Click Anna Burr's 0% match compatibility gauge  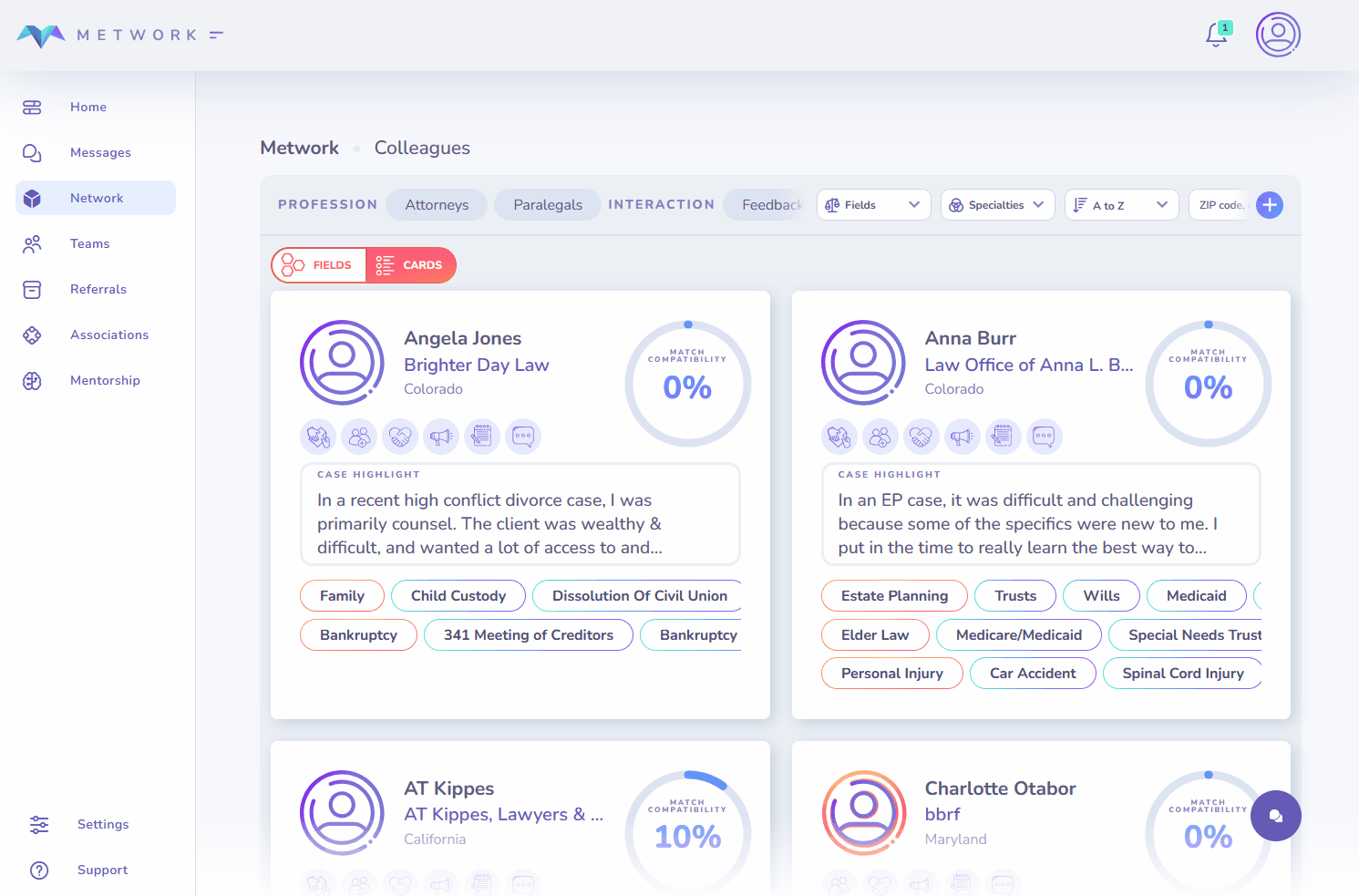(1209, 384)
